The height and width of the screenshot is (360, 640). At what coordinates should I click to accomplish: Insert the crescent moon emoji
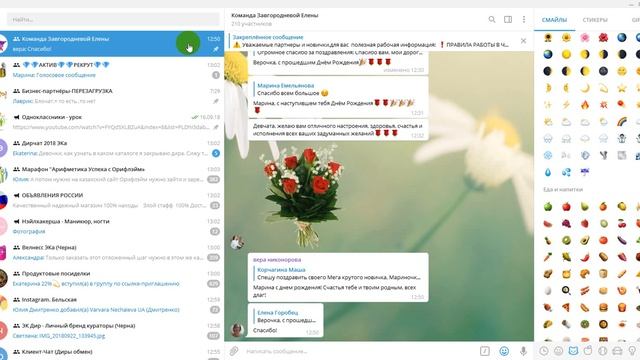[585, 88]
